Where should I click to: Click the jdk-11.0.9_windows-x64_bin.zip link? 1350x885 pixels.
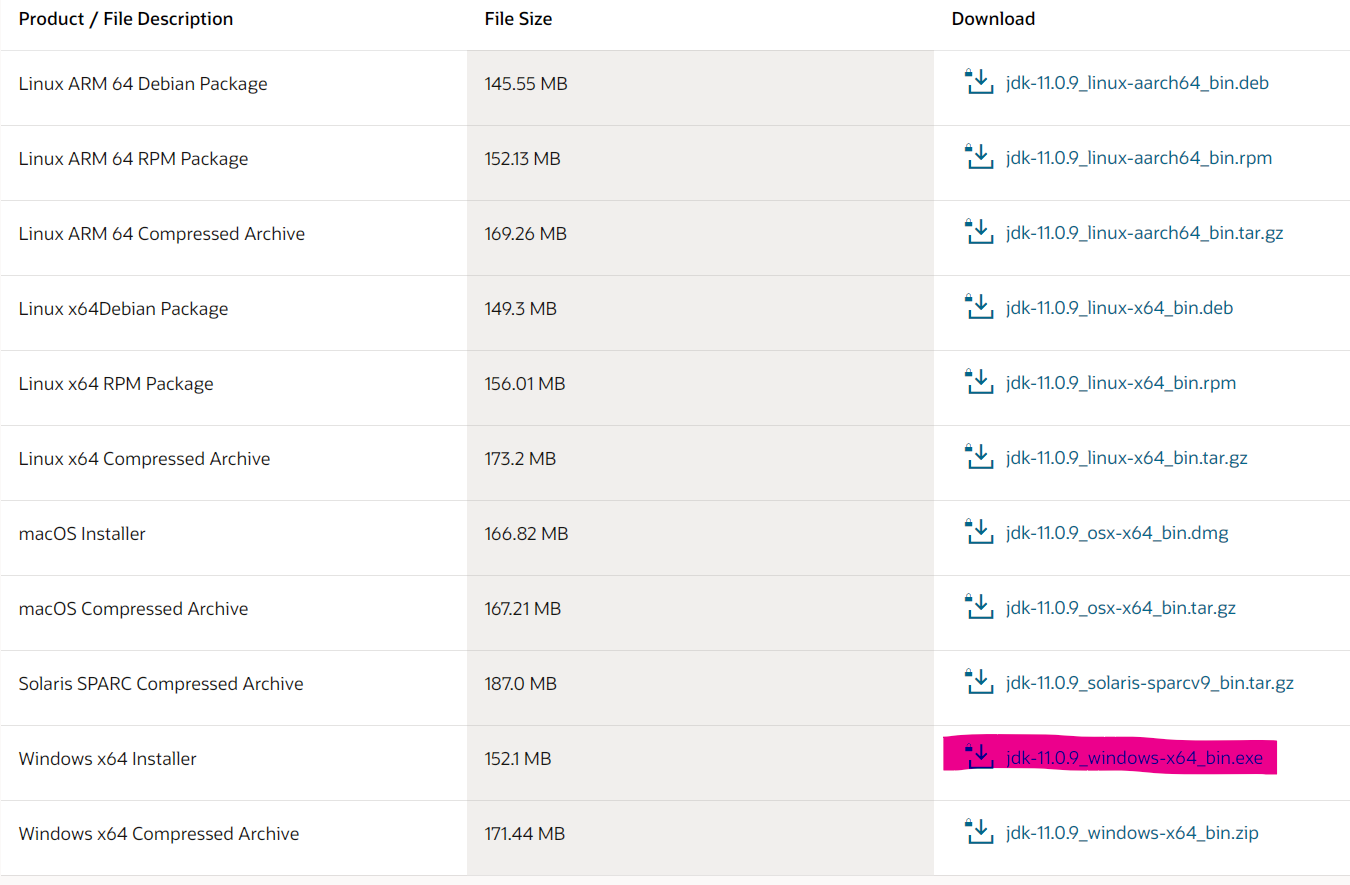pos(1132,833)
